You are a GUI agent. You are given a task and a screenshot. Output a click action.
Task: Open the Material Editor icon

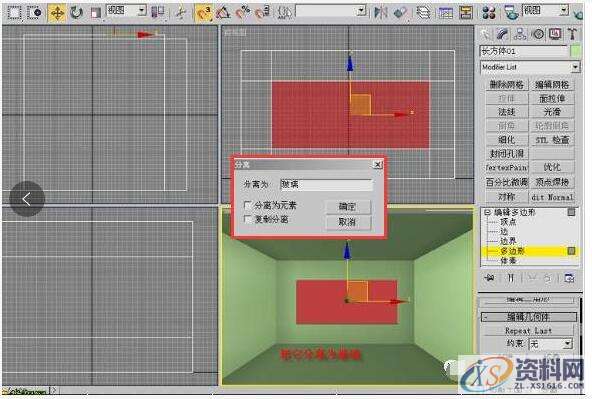click(489, 13)
